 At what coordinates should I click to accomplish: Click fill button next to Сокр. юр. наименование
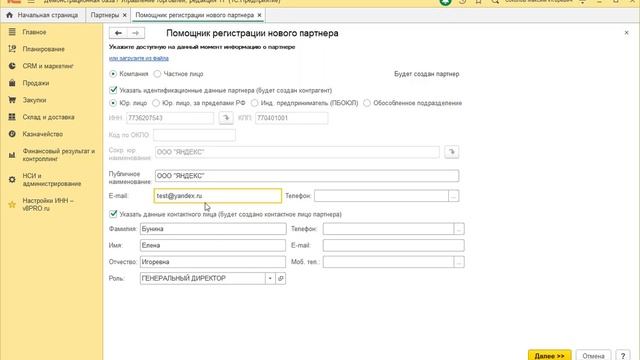click(x=451, y=152)
